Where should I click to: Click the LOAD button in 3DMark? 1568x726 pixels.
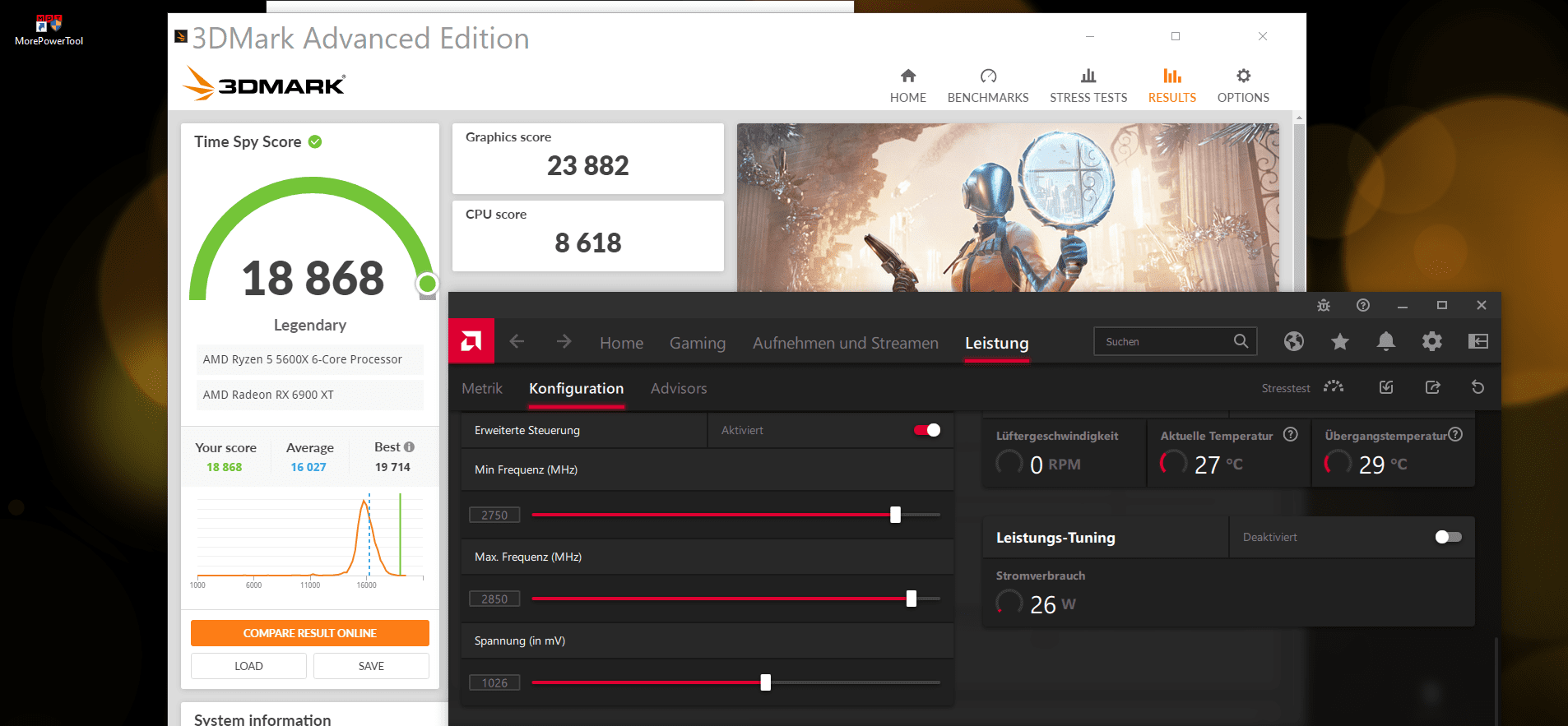pyautogui.click(x=248, y=666)
